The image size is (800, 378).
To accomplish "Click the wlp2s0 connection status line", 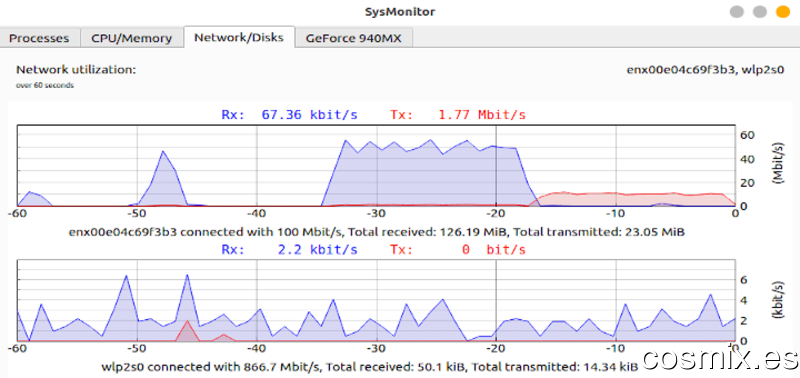I will coord(369,366).
